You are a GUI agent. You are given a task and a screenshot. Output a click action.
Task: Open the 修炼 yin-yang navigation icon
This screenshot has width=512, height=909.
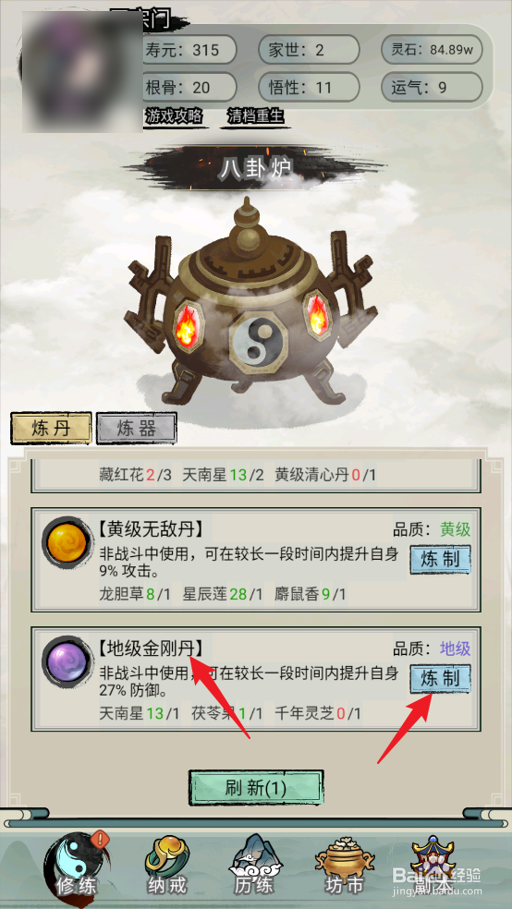pos(75,867)
